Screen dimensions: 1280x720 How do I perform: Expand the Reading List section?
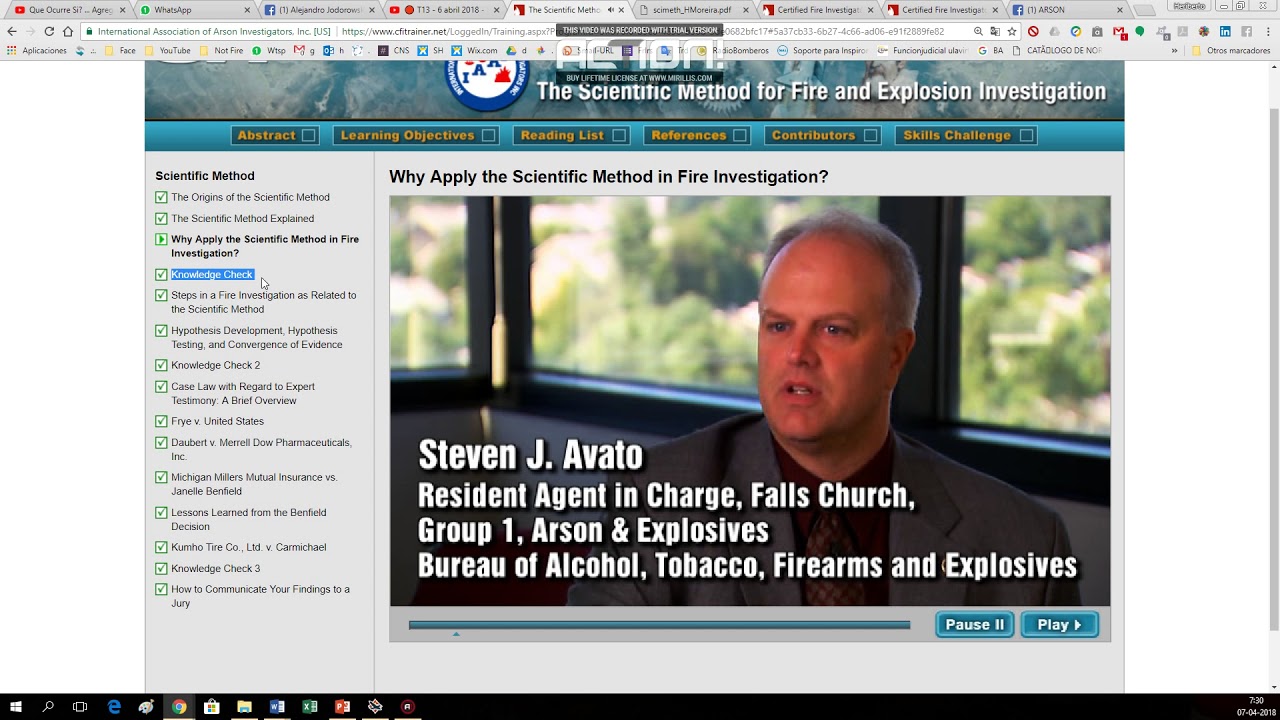click(x=572, y=135)
